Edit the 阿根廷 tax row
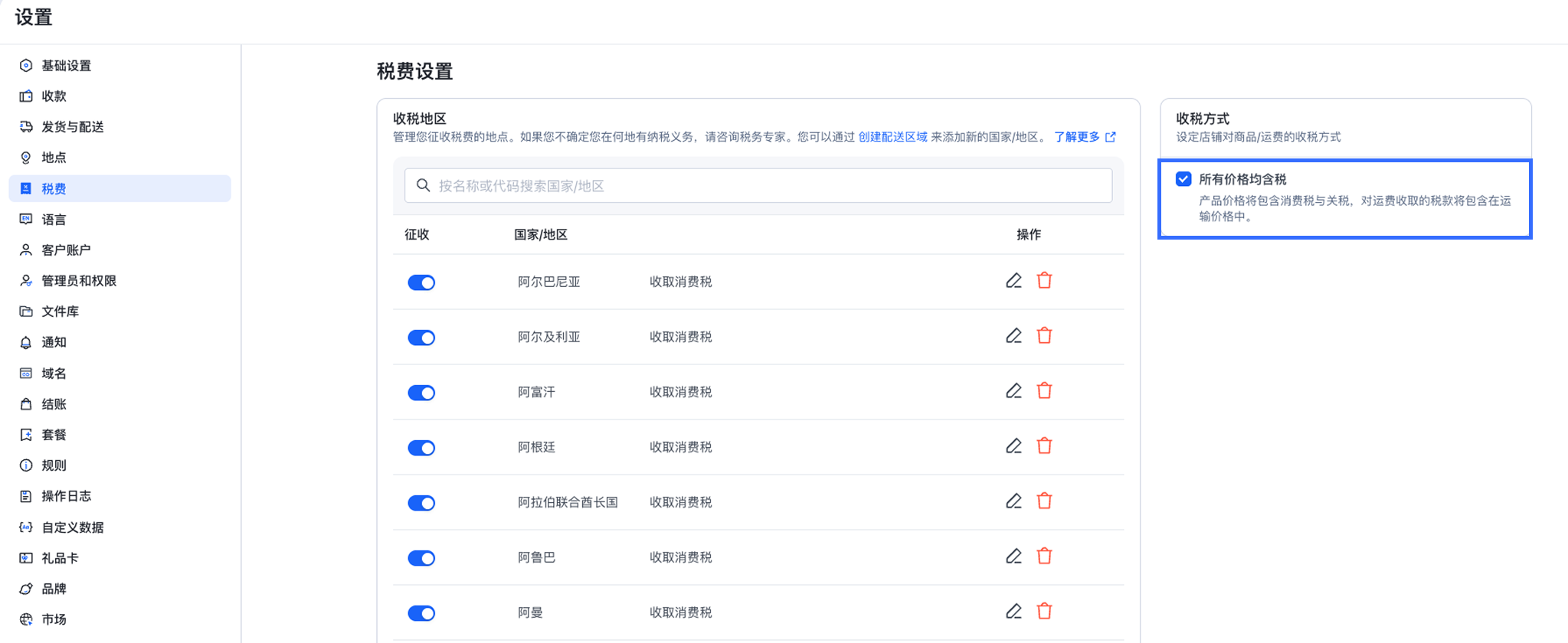The height and width of the screenshot is (643, 1568). pyautogui.click(x=1013, y=446)
